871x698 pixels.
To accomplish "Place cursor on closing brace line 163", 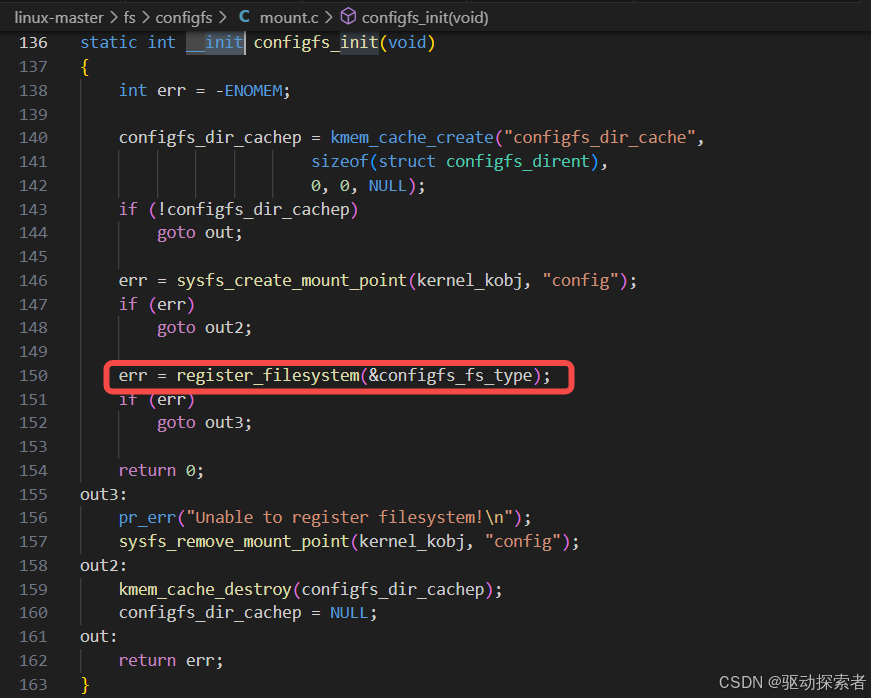I will 85,685.
